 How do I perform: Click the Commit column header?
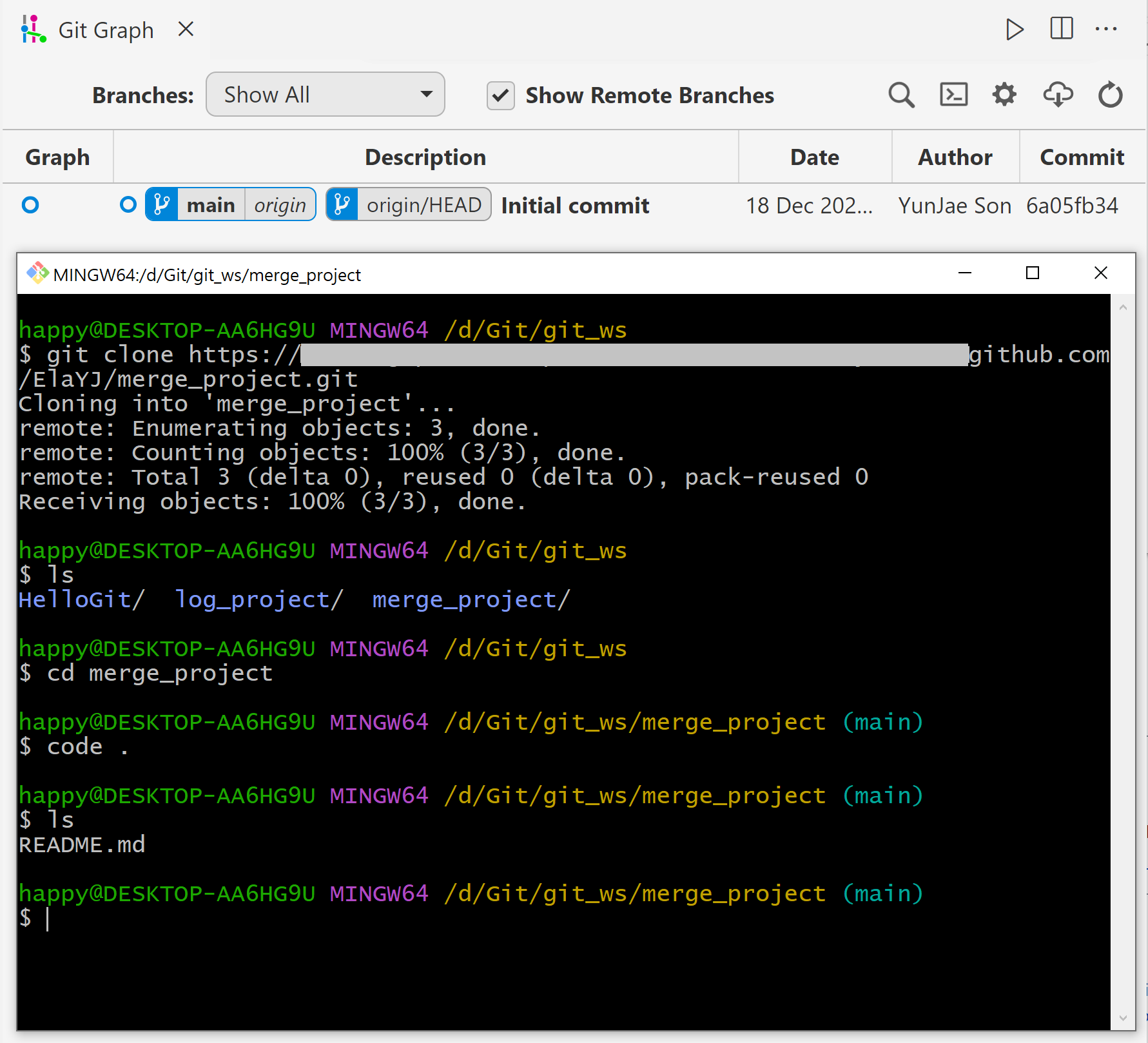[1082, 157]
